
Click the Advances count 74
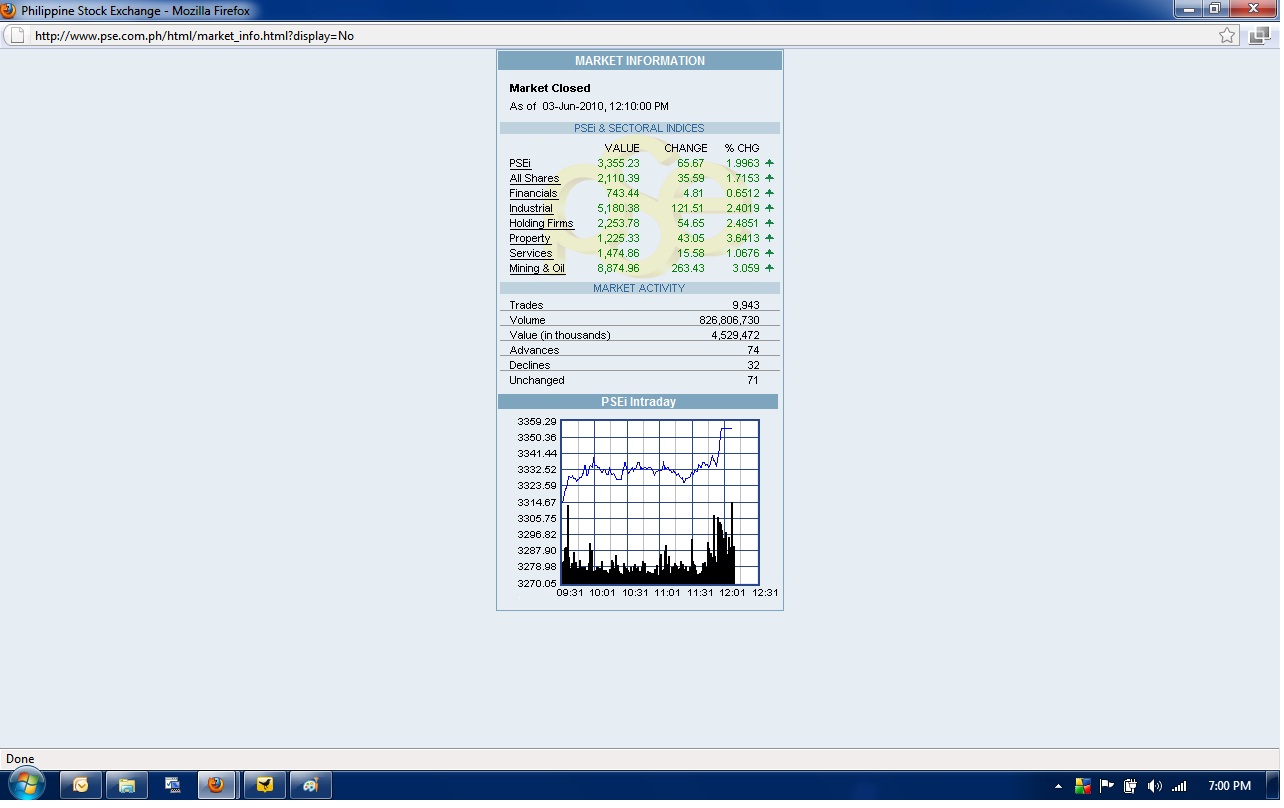pos(753,351)
